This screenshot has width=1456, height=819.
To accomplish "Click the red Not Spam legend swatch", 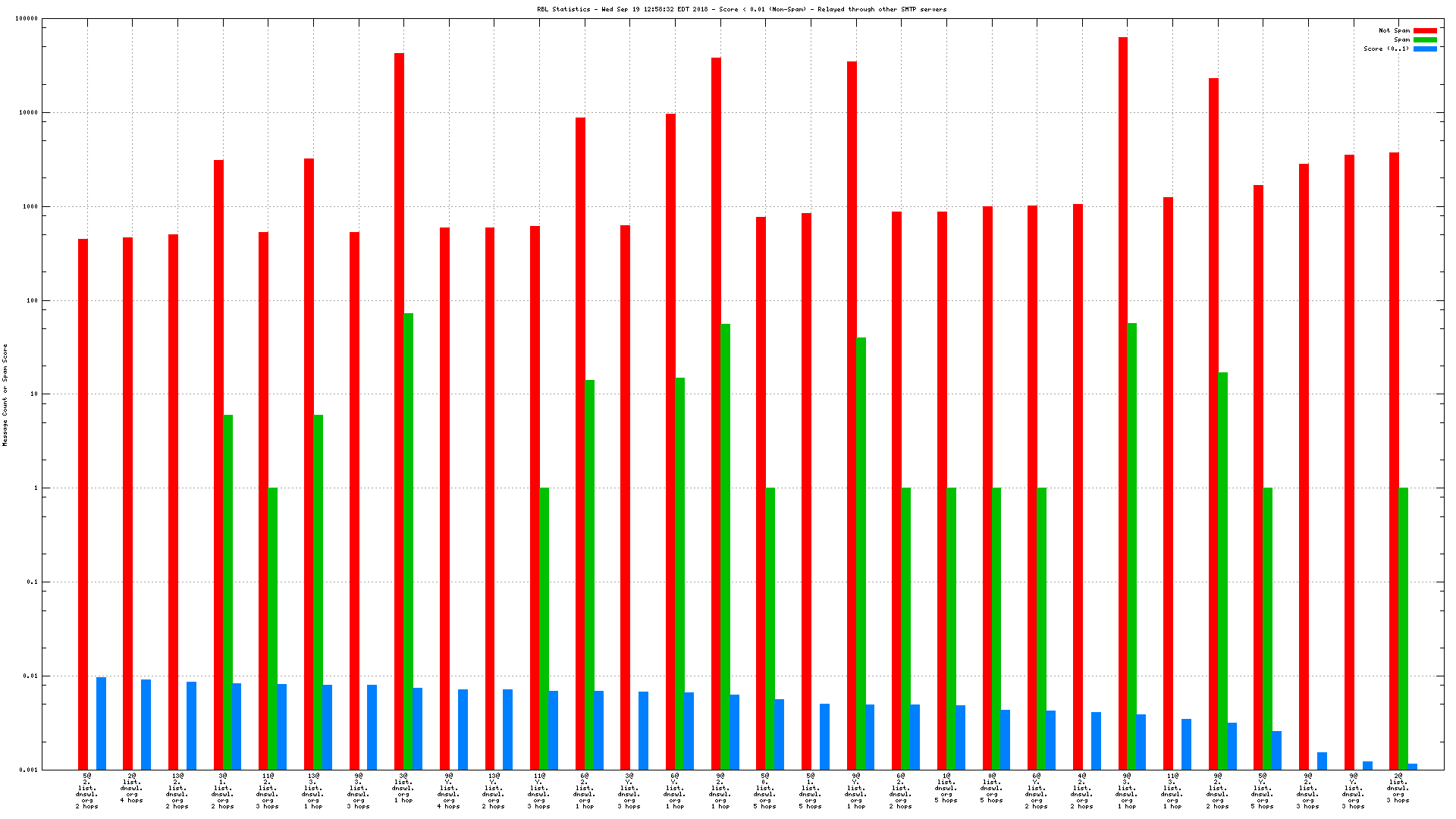I will [1425, 30].
